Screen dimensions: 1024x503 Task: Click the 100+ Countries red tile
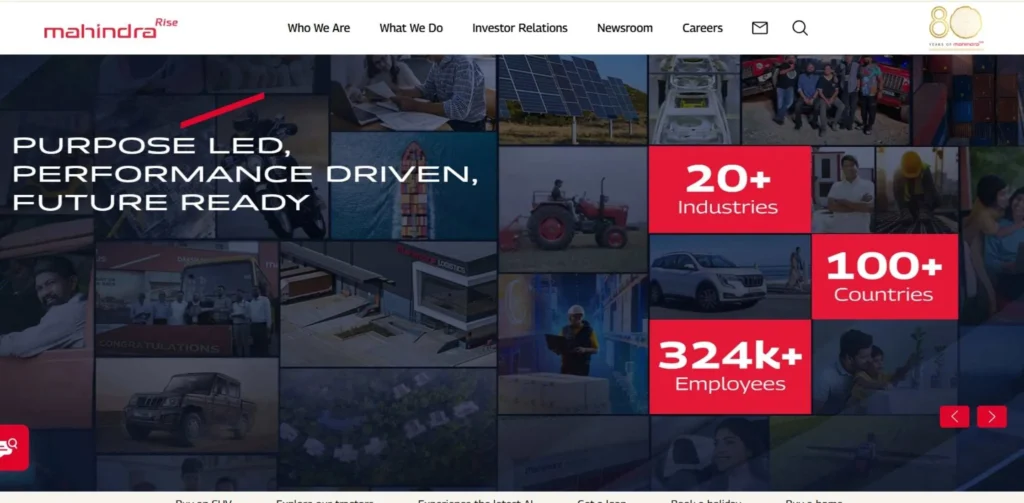[883, 277]
